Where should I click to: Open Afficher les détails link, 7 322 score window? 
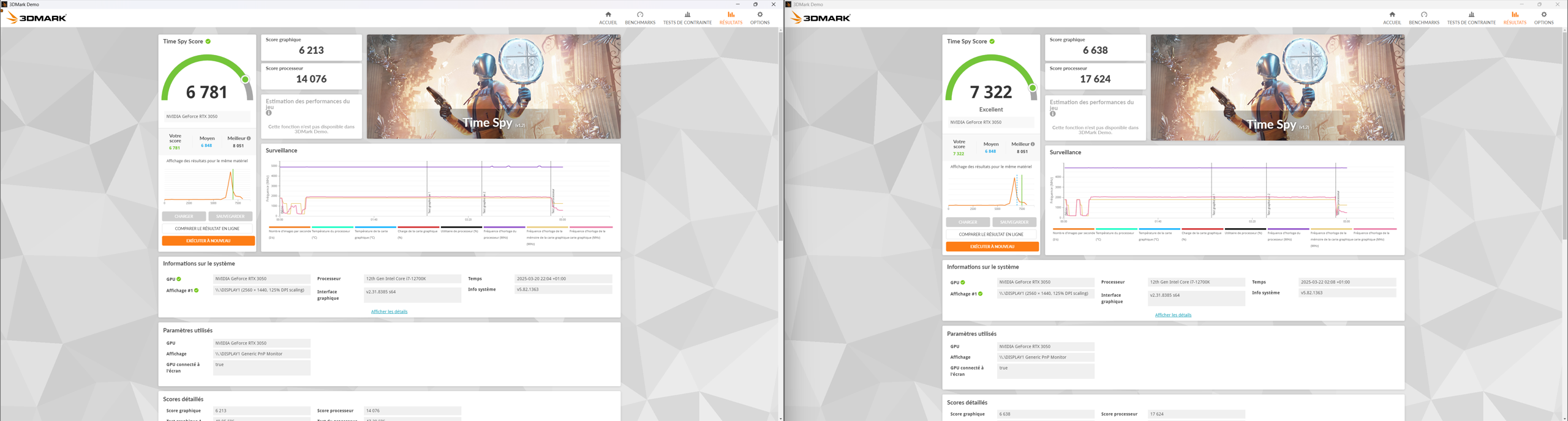[1173, 315]
